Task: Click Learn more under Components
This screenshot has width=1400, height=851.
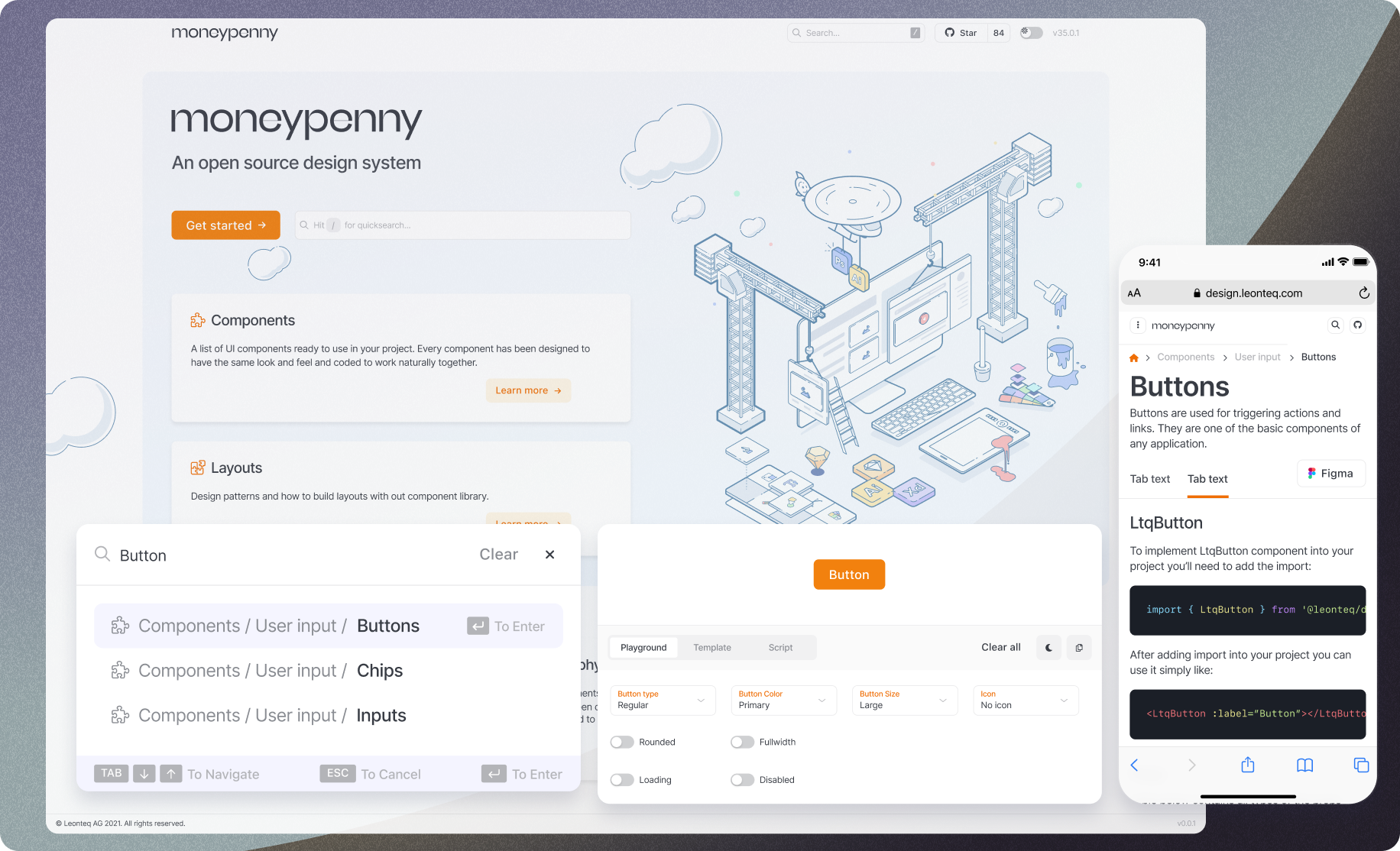Action: pyautogui.click(x=528, y=390)
